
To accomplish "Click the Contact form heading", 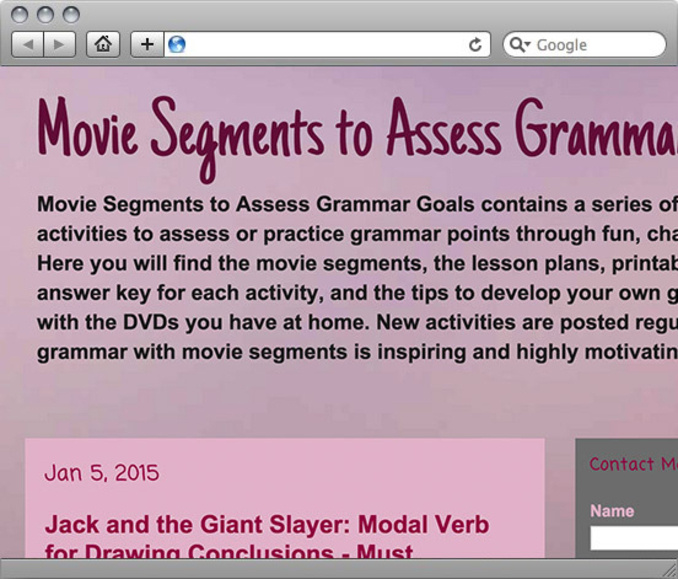I will (x=634, y=464).
